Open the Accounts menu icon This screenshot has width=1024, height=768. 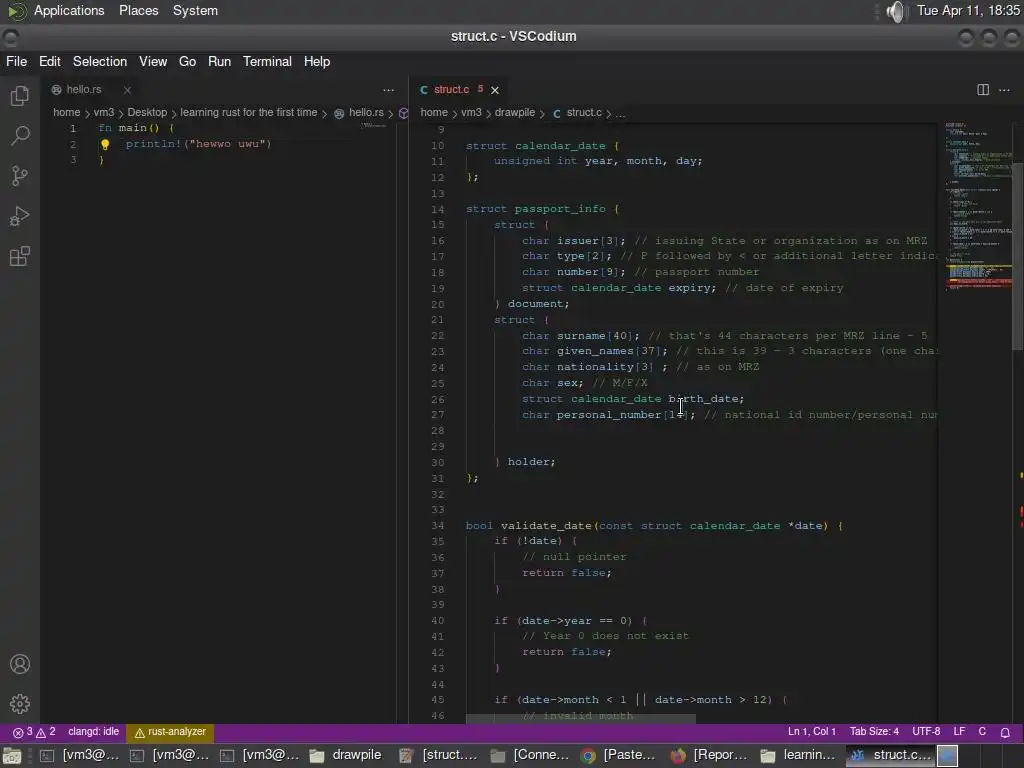pos(20,664)
